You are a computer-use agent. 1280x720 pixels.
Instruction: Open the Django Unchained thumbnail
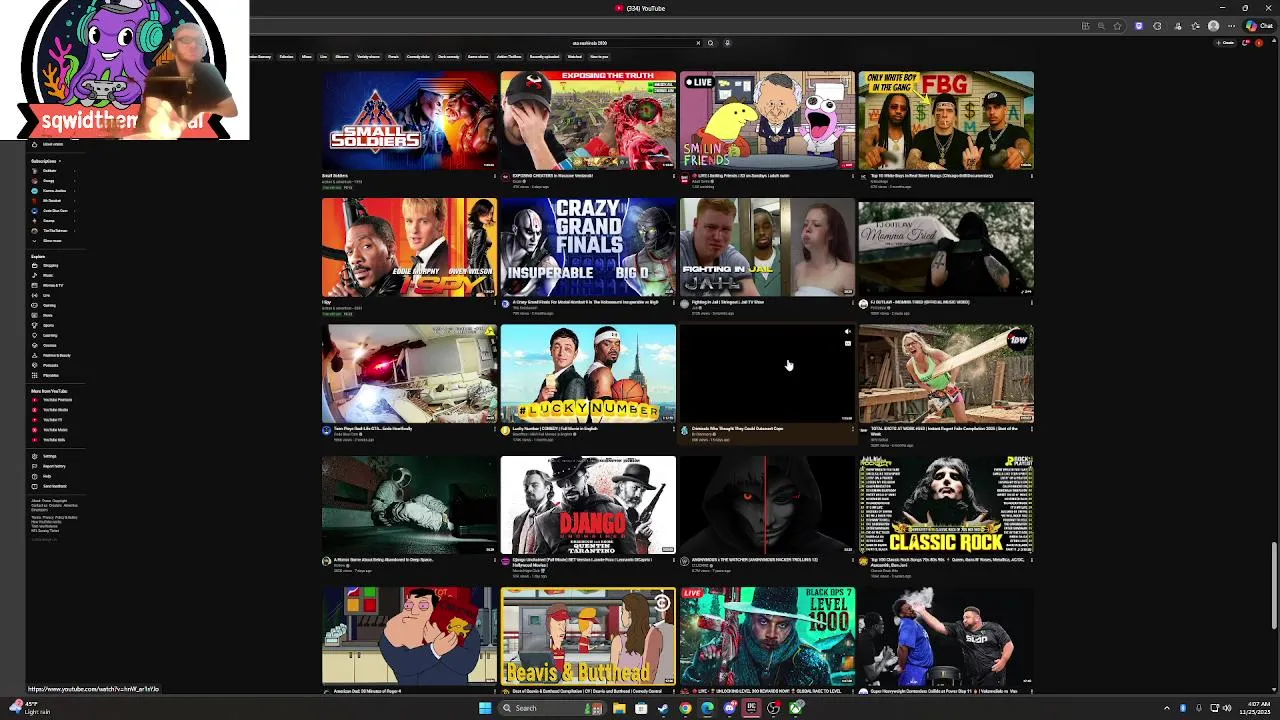click(588, 505)
